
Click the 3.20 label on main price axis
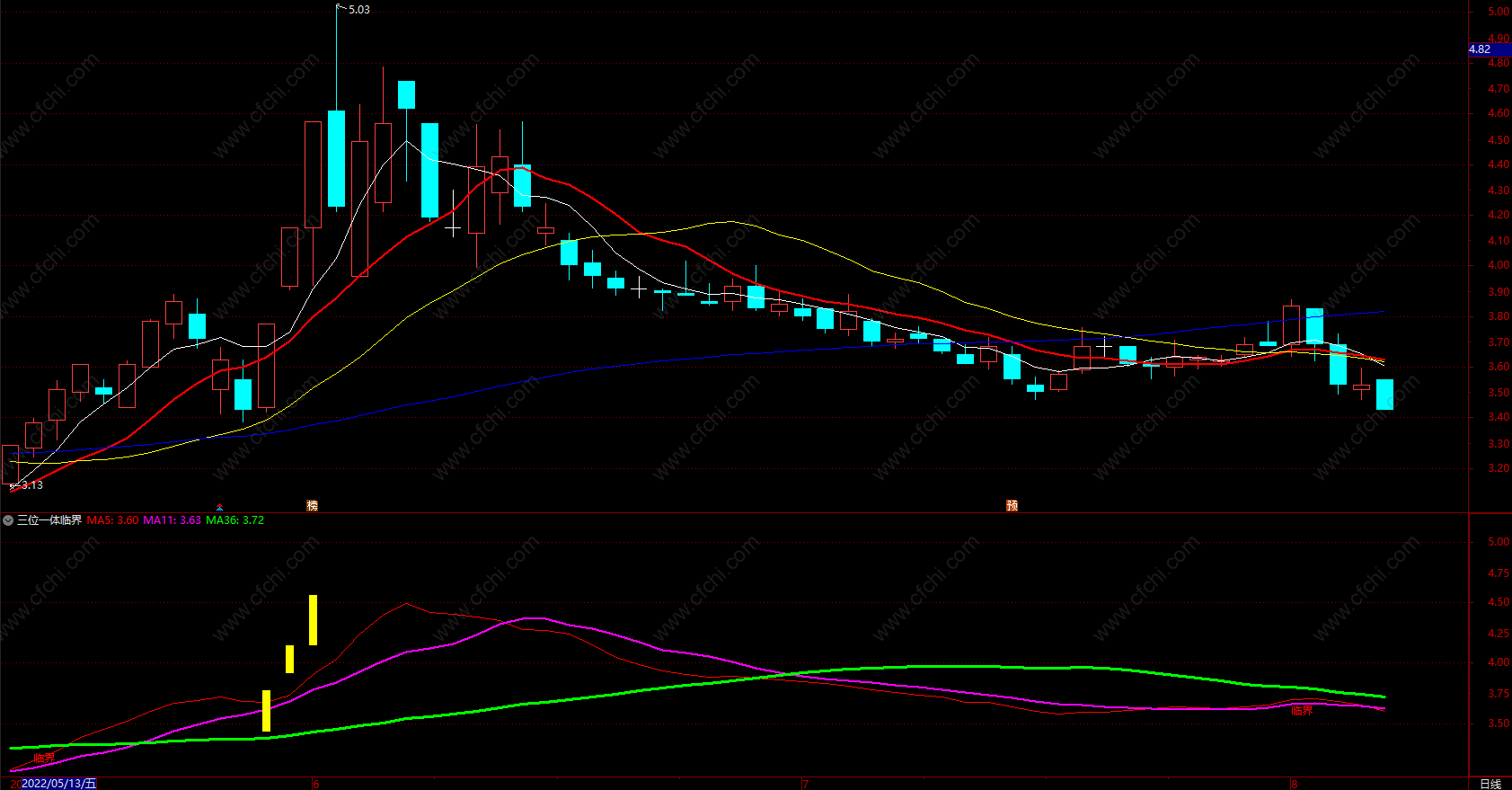tap(1498, 468)
